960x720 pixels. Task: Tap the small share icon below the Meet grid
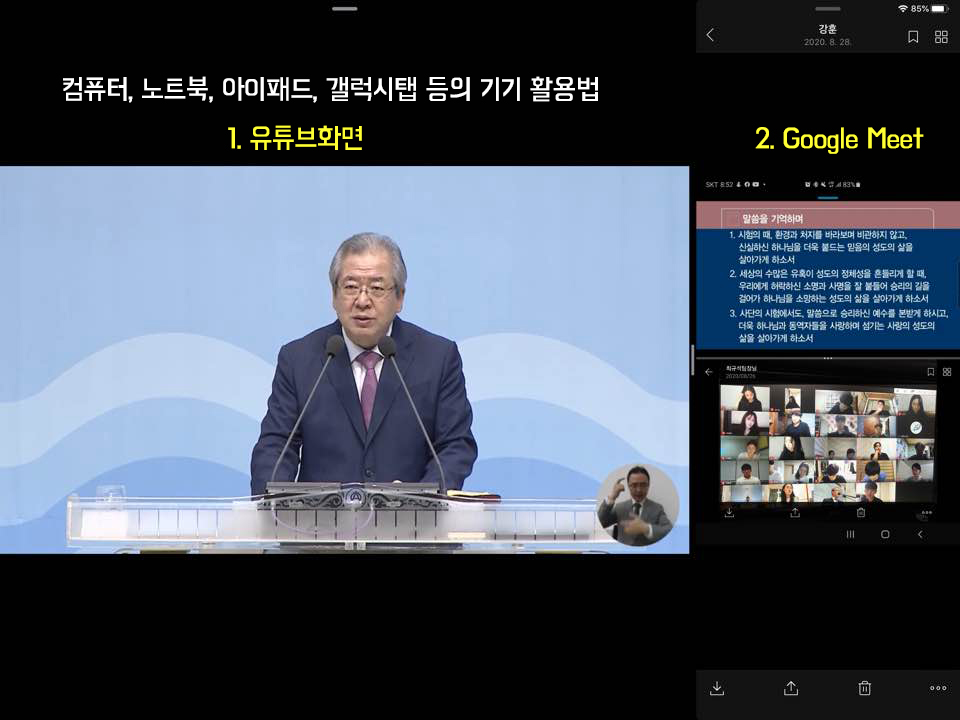click(795, 512)
